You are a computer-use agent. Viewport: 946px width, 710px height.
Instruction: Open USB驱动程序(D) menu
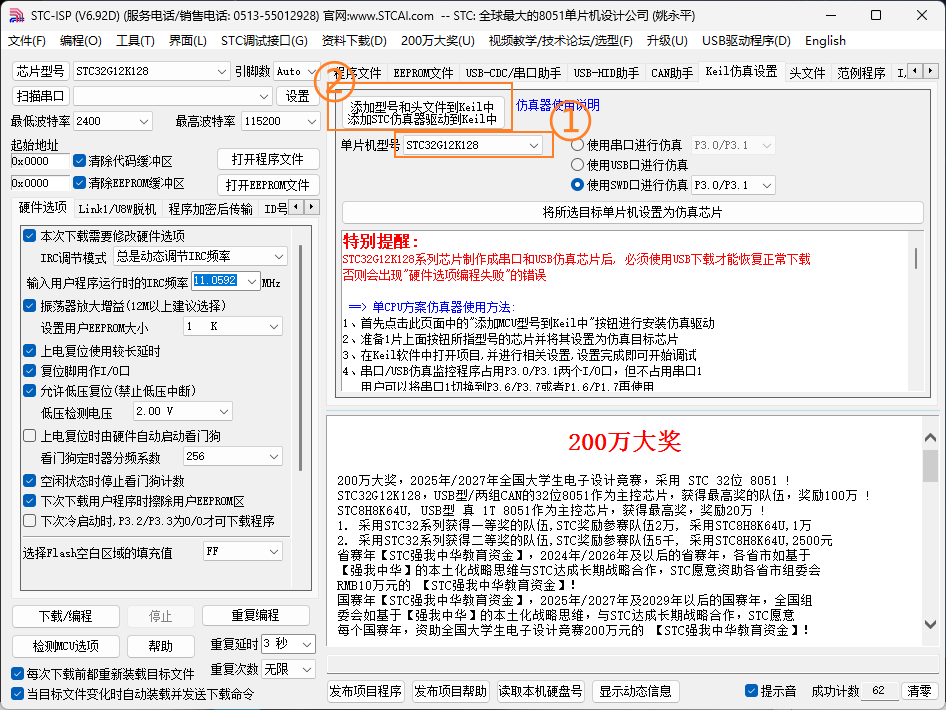[746, 41]
